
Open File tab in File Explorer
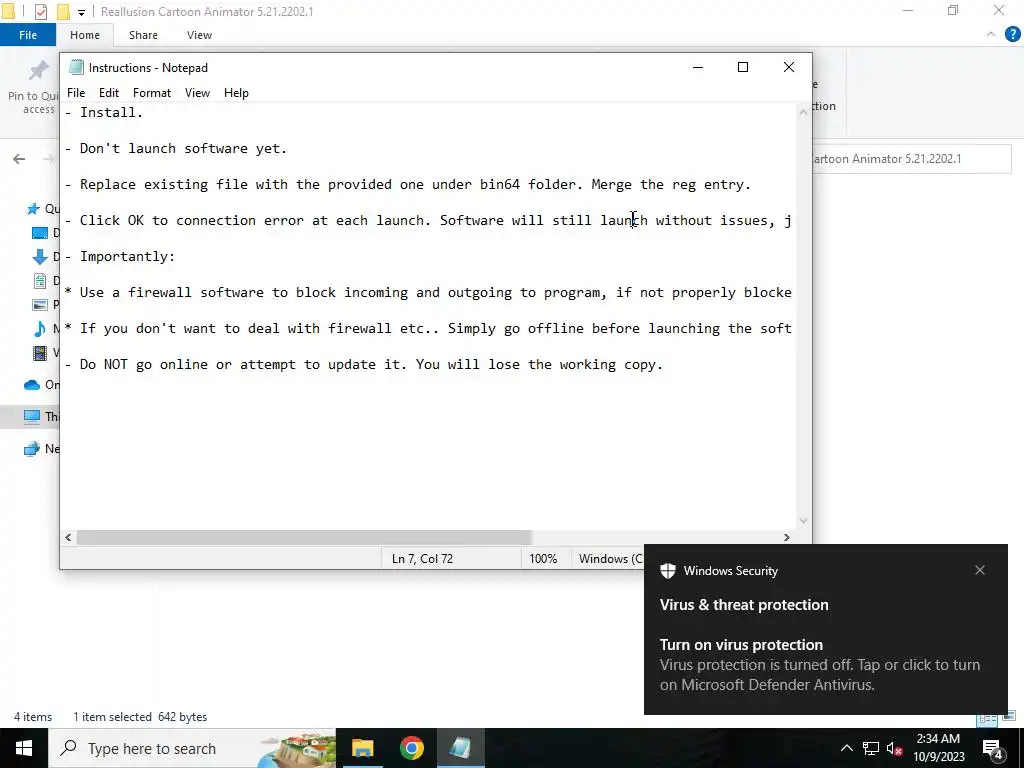click(x=27, y=35)
